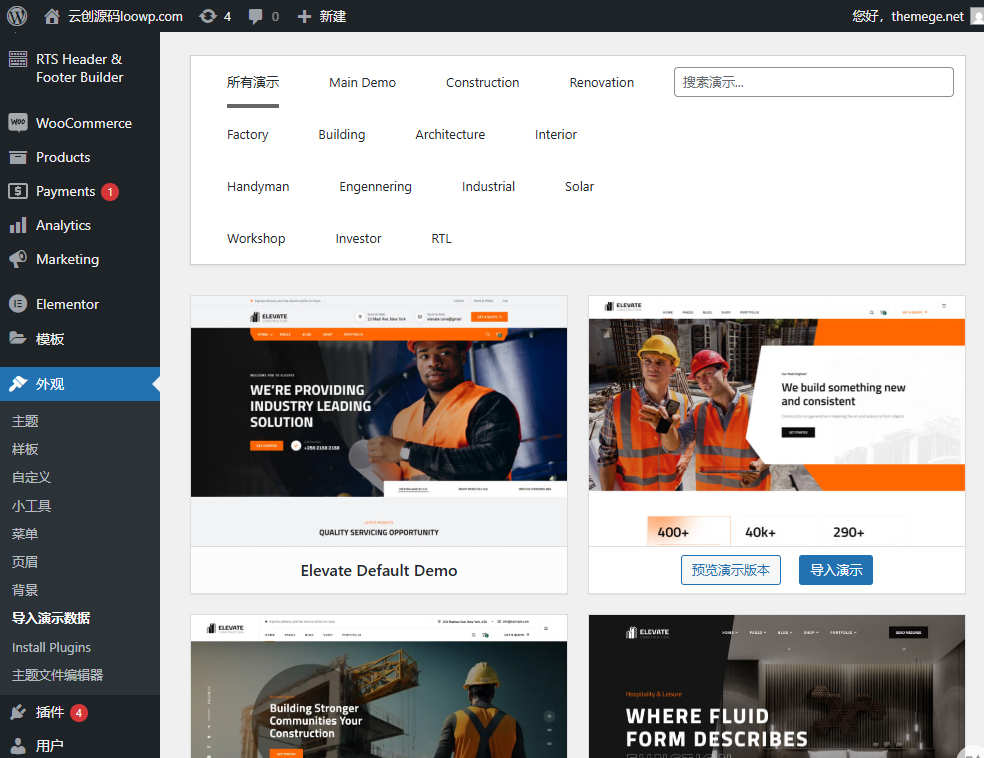The height and width of the screenshot is (758, 984).
Task: Select the Construction filter tab
Action: [x=483, y=82]
